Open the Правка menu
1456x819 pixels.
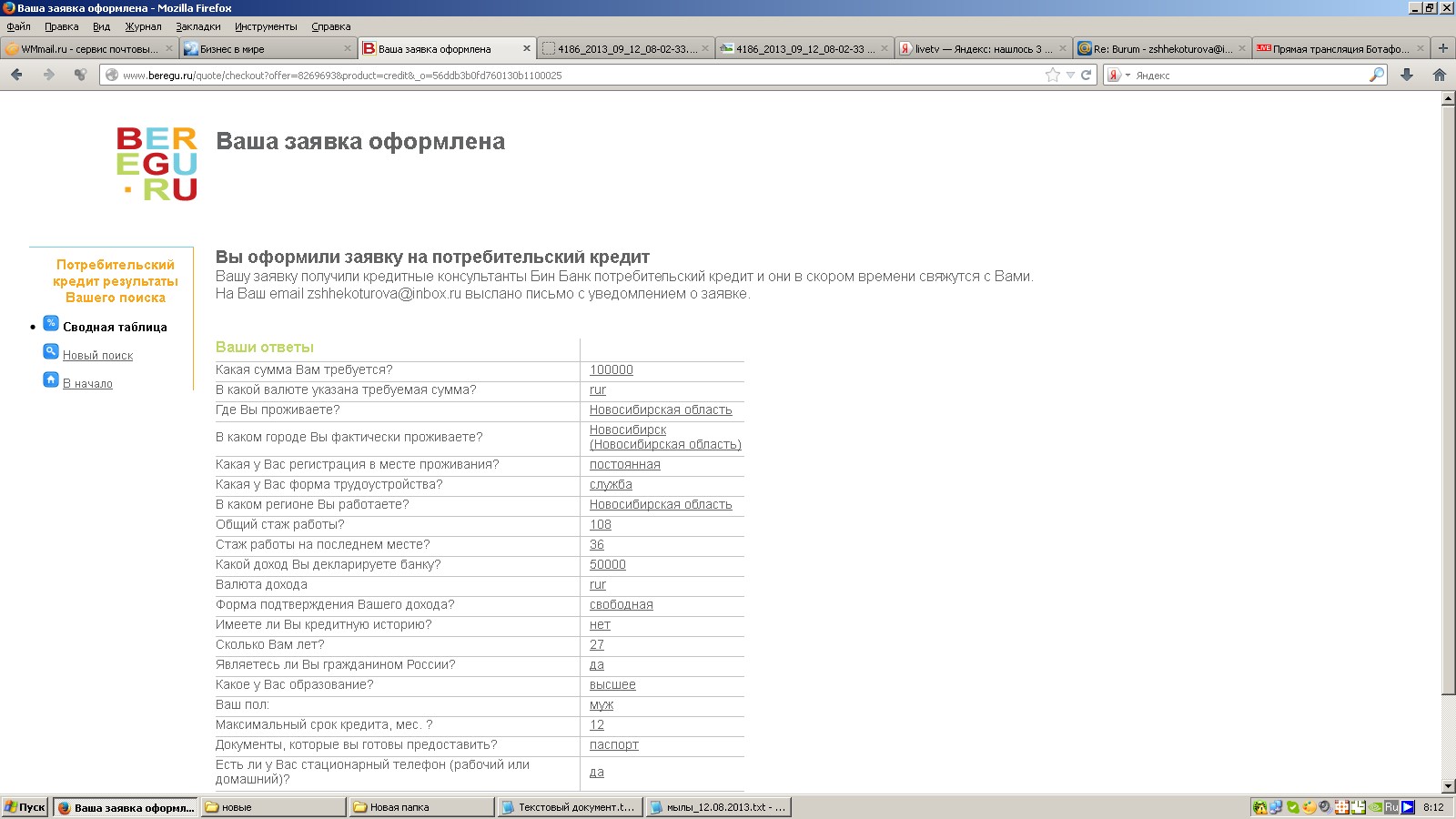[62, 26]
